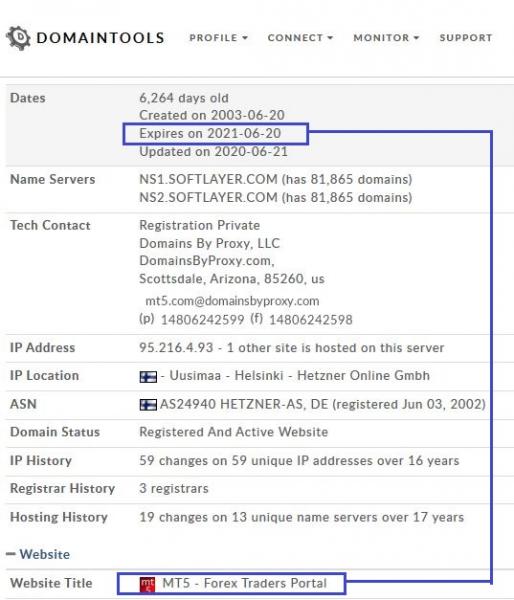Open the MONITOR dropdown menu
Screen dimensions: 514x600
pos(386,38)
